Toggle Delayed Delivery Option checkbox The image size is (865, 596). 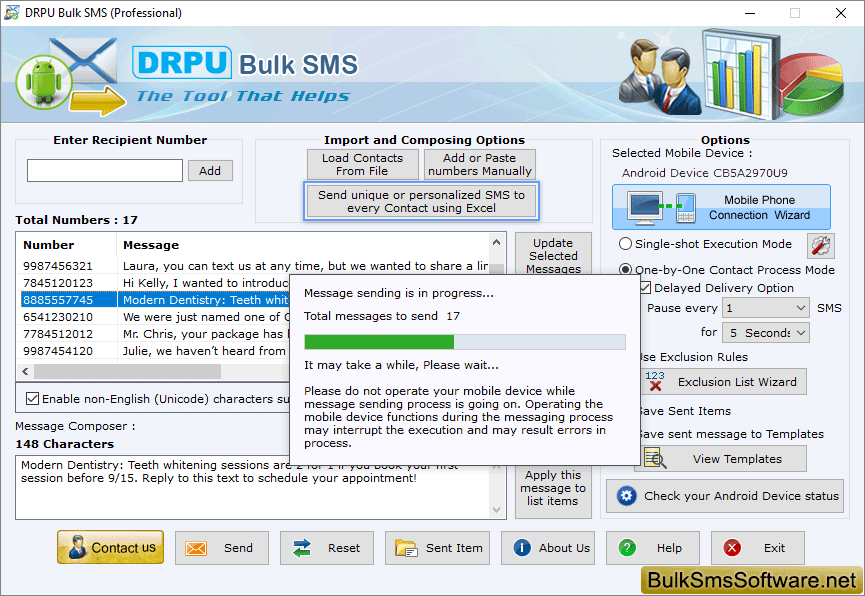pyautogui.click(x=645, y=288)
